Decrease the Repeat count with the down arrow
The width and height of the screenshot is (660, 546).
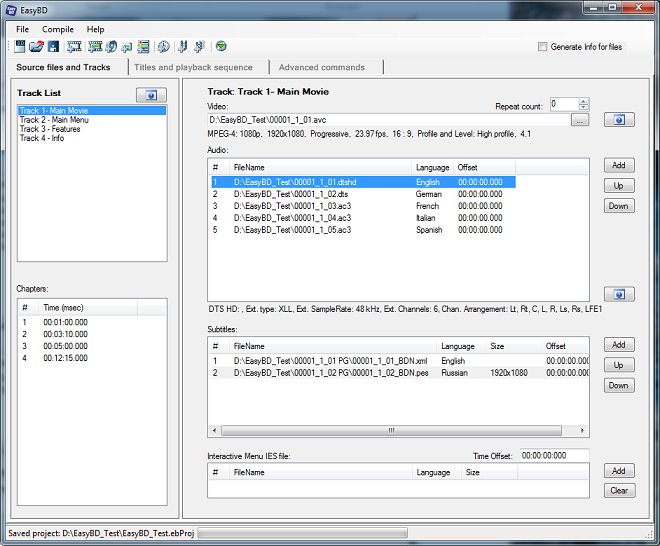pos(583,107)
